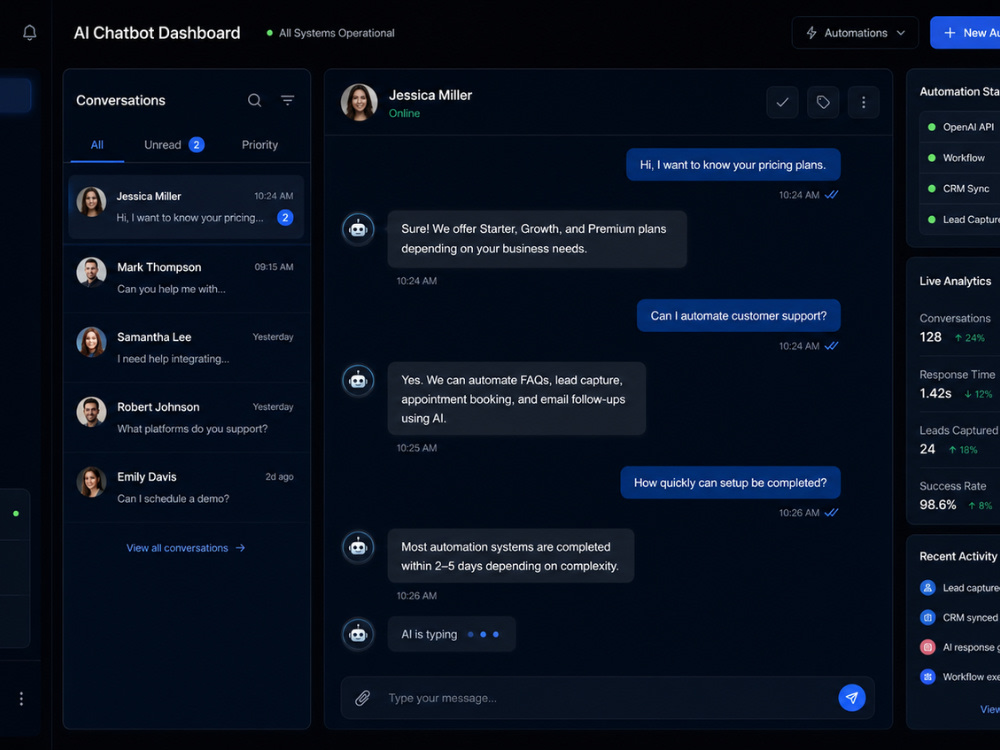Click the 'AI is typing' indicator bubble
1000x750 pixels.
(451, 634)
